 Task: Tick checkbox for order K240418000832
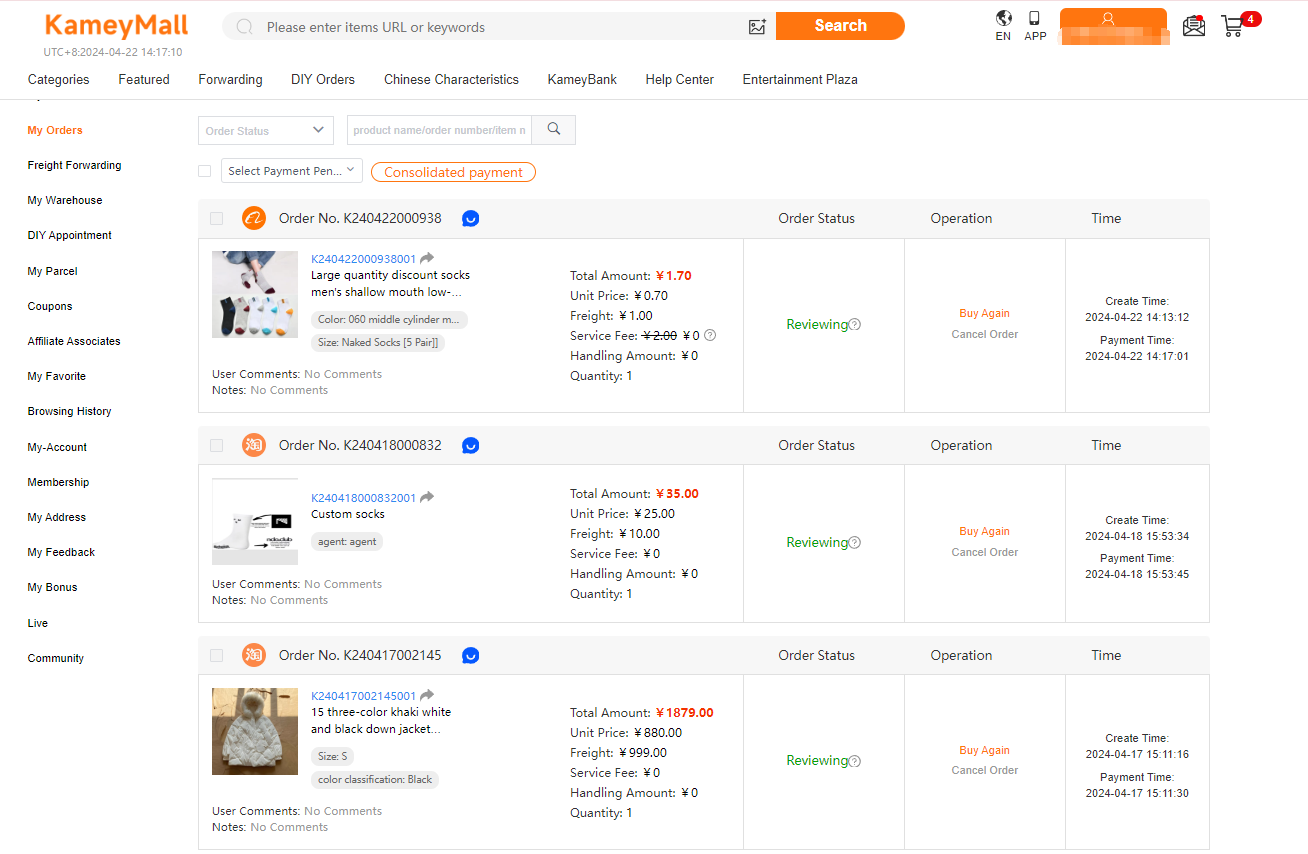217,446
